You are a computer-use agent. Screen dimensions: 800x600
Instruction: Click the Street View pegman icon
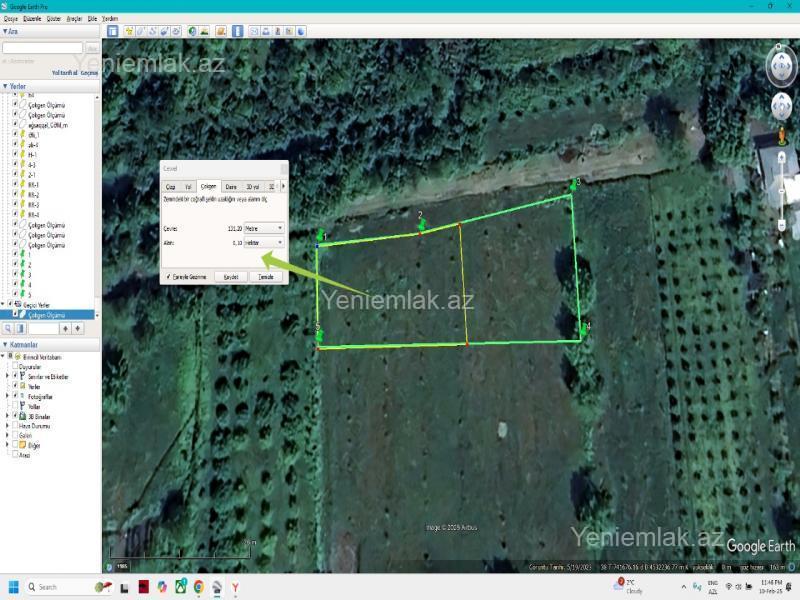781,137
